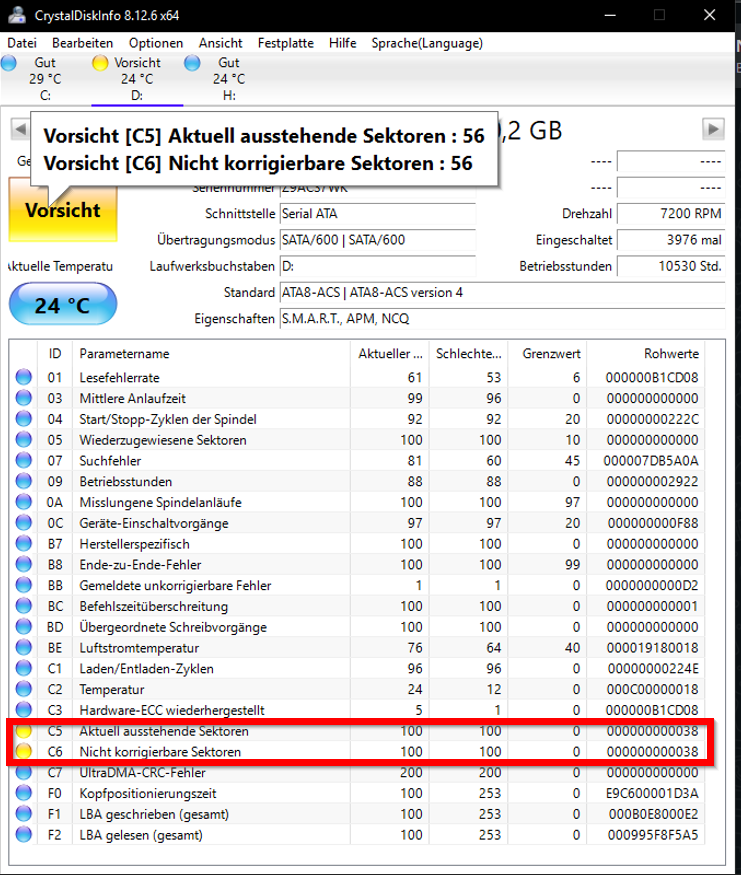Click the Übertragungsmodus field SATA/600
Screen dimensions: 741x875
pos(377,240)
